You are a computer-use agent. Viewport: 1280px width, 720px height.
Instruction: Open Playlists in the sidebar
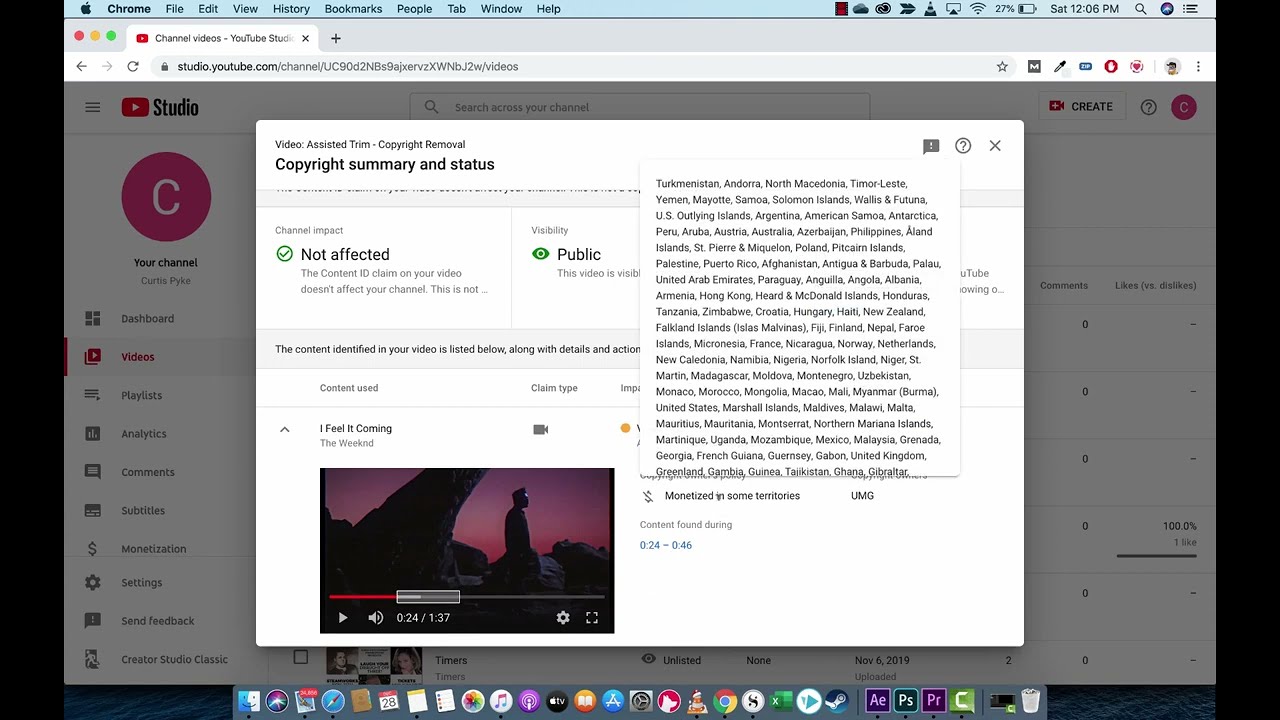pos(160,396)
